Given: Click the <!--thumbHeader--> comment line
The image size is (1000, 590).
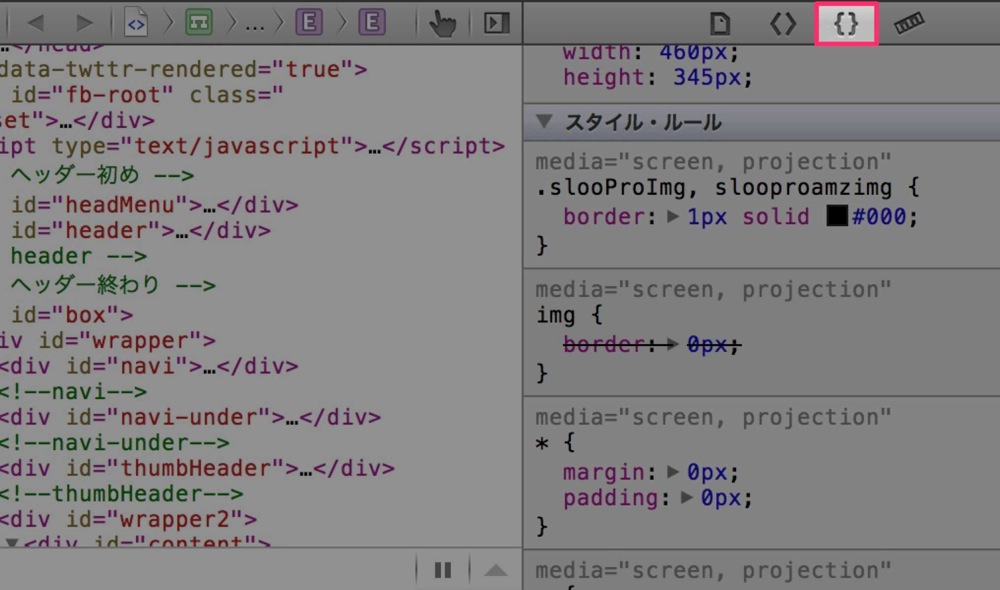Looking at the screenshot, I should pyautogui.click(x=122, y=494).
